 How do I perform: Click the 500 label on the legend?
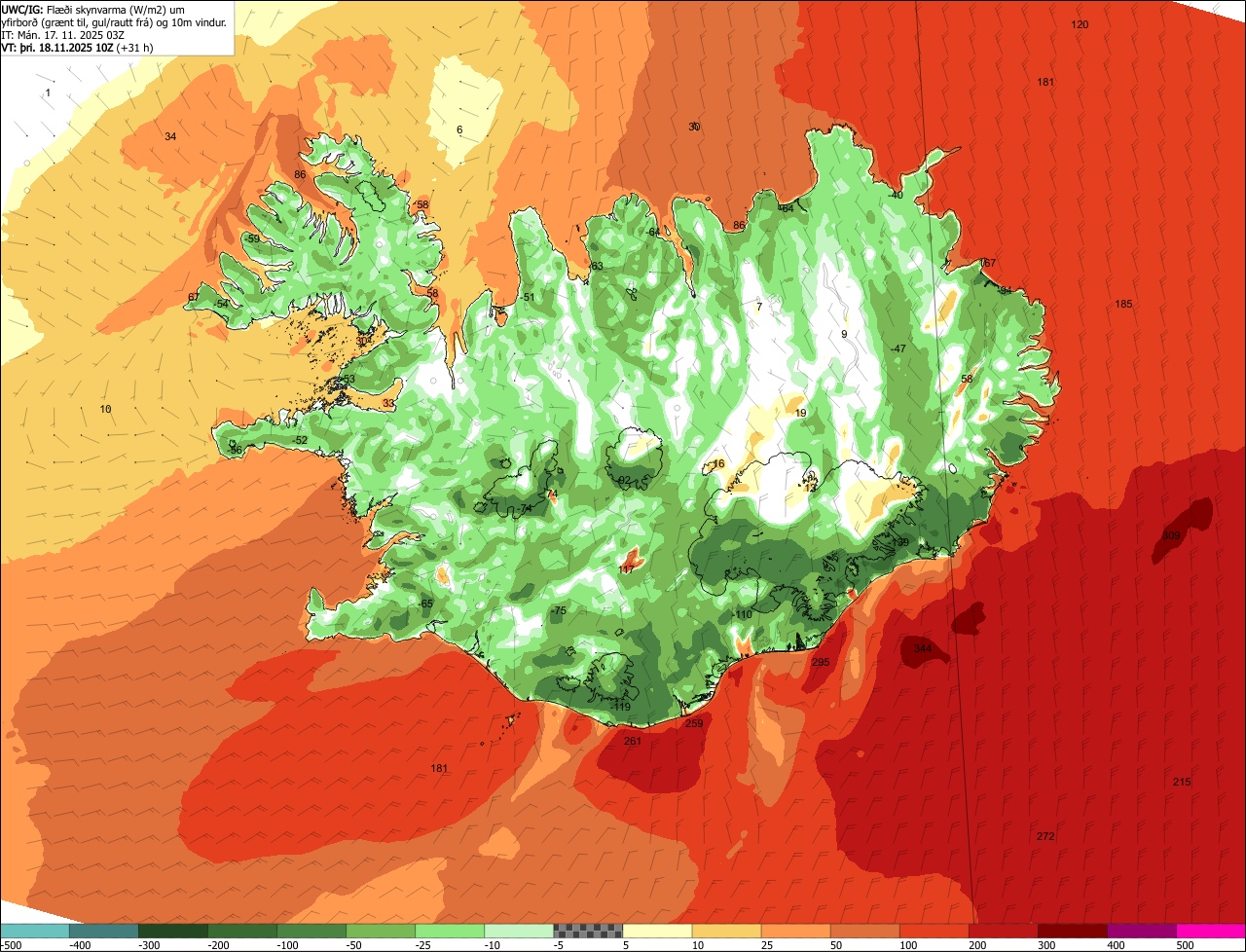coord(1185,944)
